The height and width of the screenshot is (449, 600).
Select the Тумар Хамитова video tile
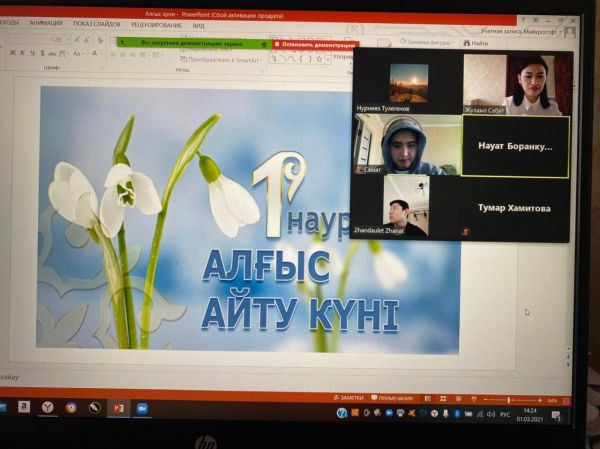[515, 208]
